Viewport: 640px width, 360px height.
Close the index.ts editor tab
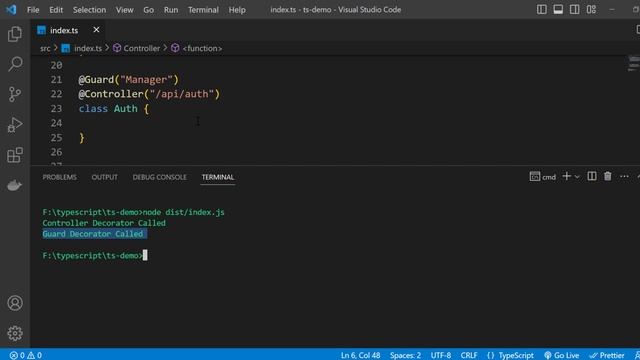point(96,30)
